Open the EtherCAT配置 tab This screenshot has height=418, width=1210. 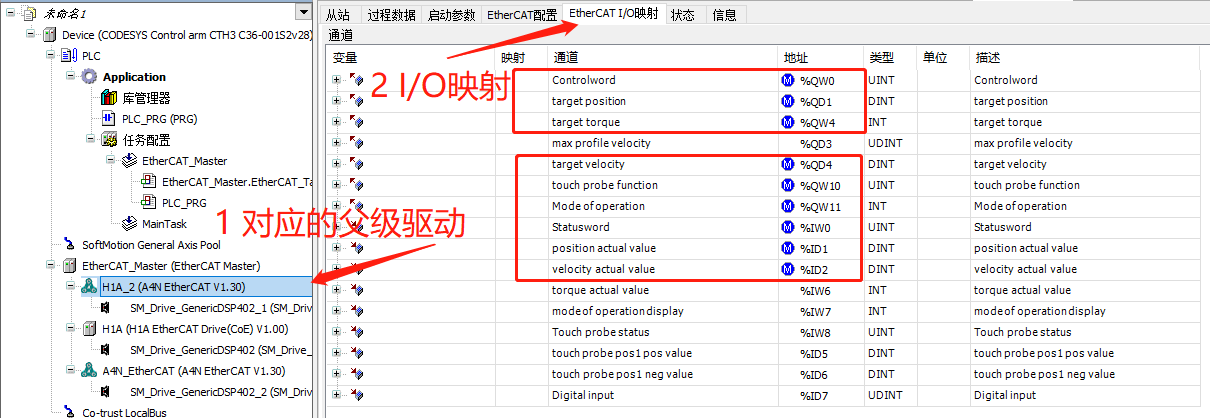(522, 16)
